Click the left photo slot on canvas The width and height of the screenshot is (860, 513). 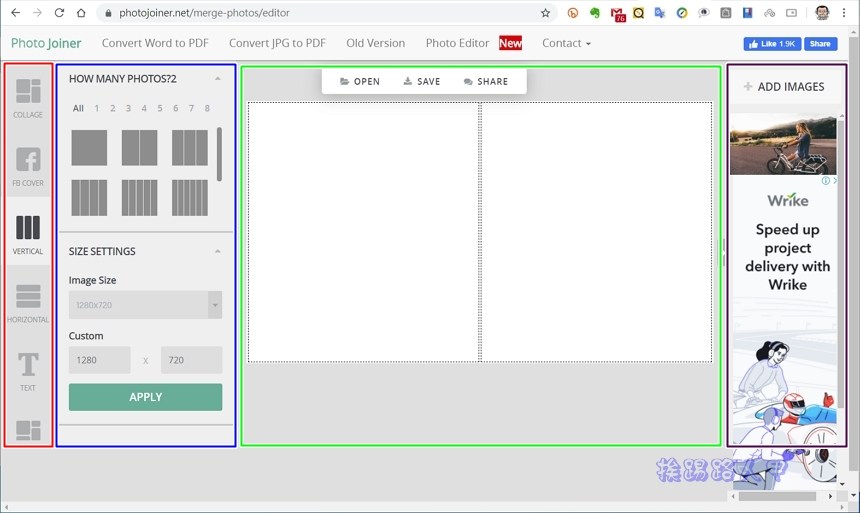[364, 232]
